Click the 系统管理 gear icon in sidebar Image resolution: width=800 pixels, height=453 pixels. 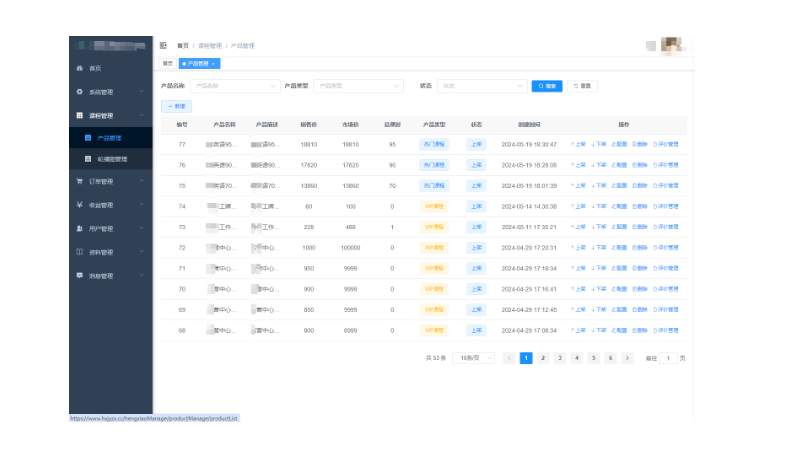coord(80,92)
